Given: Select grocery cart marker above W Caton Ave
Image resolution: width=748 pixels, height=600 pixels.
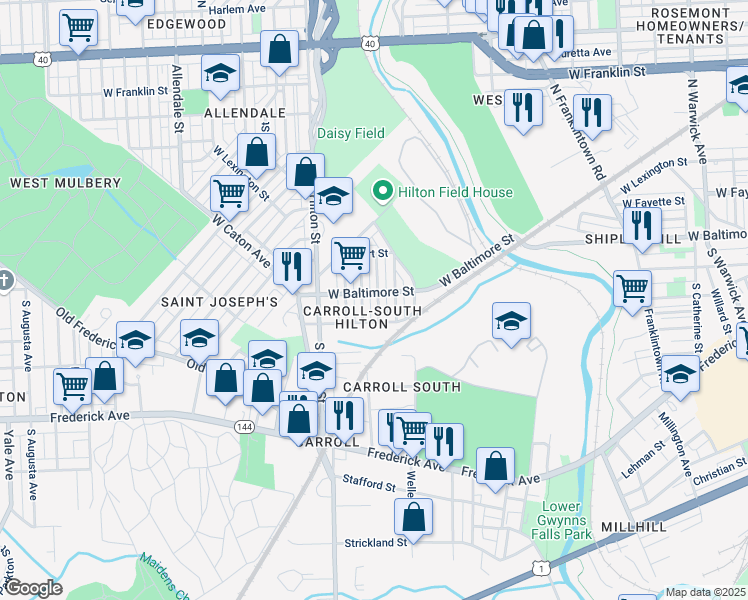Looking at the screenshot, I should pos(229,197).
